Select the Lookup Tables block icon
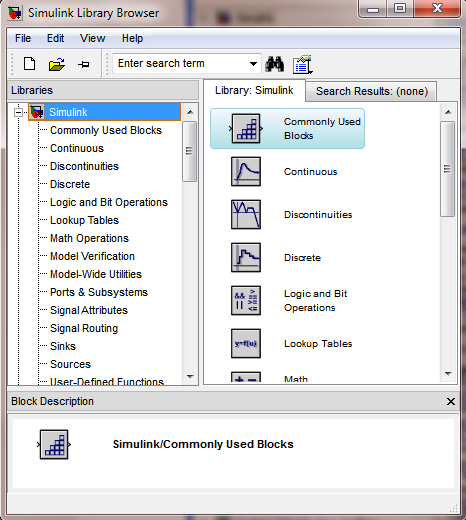 [246, 343]
